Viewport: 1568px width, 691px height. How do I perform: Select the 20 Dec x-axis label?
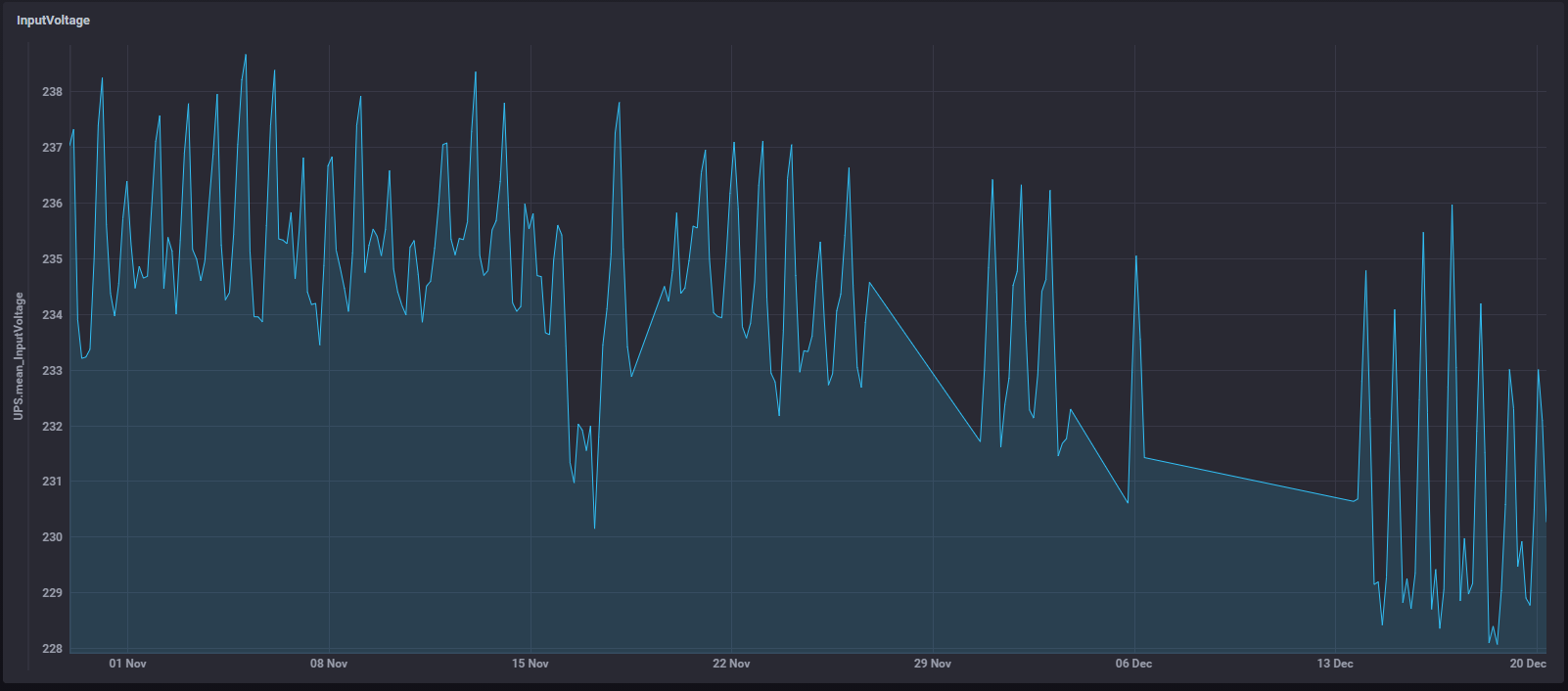[x=1528, y=664]
